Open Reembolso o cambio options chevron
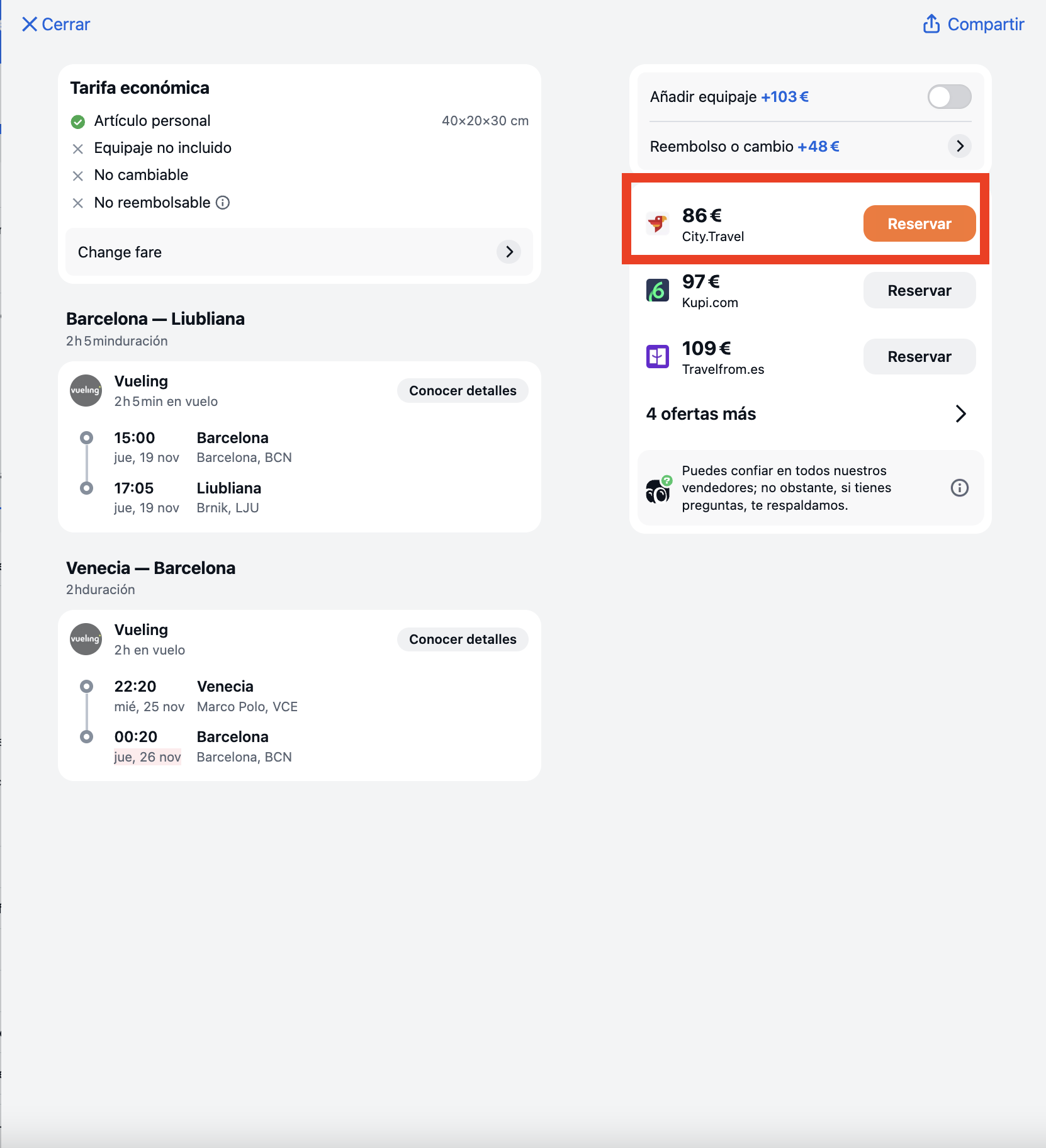Image resolution: width=1046 pixels, height=1148 pixels. click(959, 146)
